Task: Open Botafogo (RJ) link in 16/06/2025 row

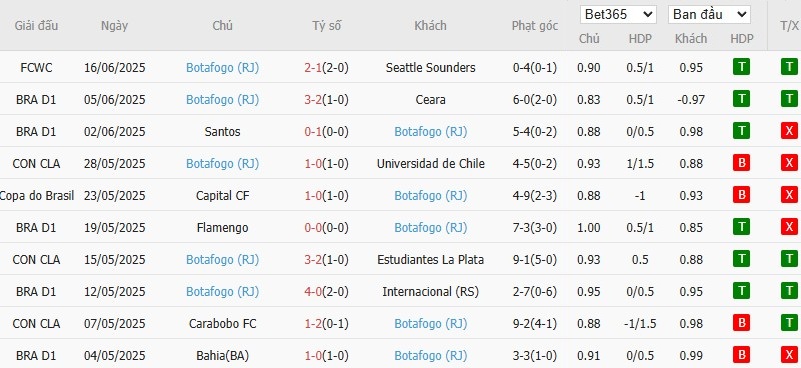Action: [222, 67]
